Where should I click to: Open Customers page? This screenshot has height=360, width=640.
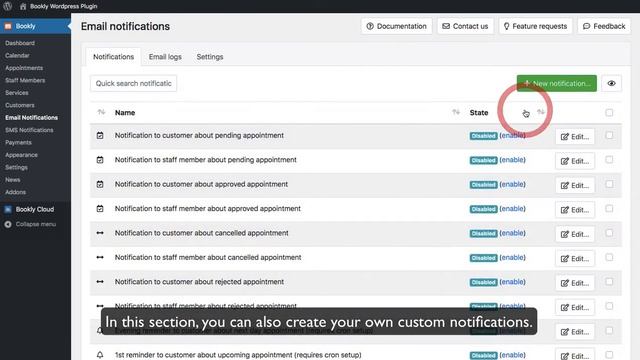tap(20, 105)
